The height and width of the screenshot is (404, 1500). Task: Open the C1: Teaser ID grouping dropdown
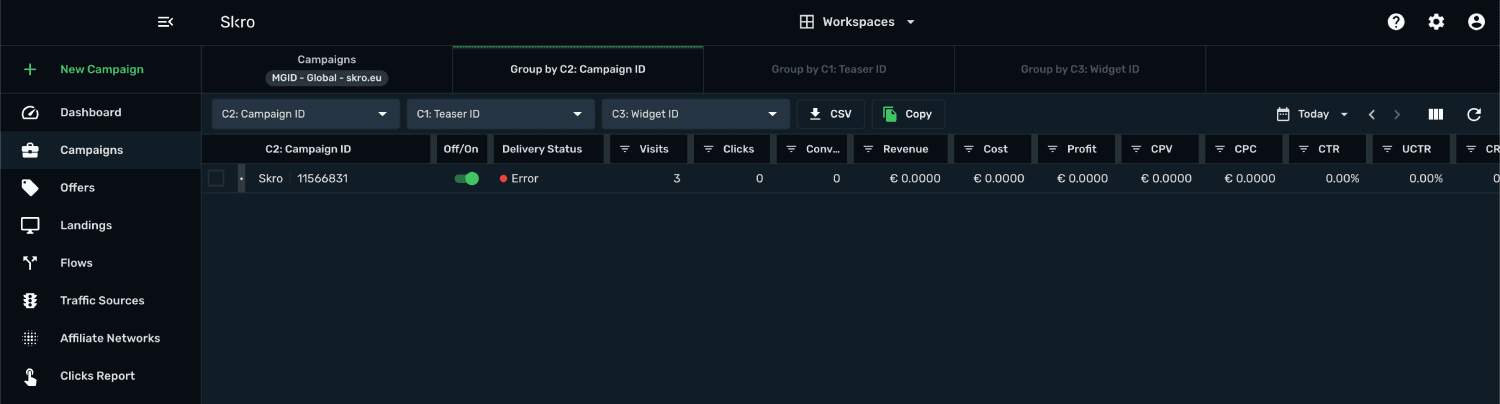[500, 114]
